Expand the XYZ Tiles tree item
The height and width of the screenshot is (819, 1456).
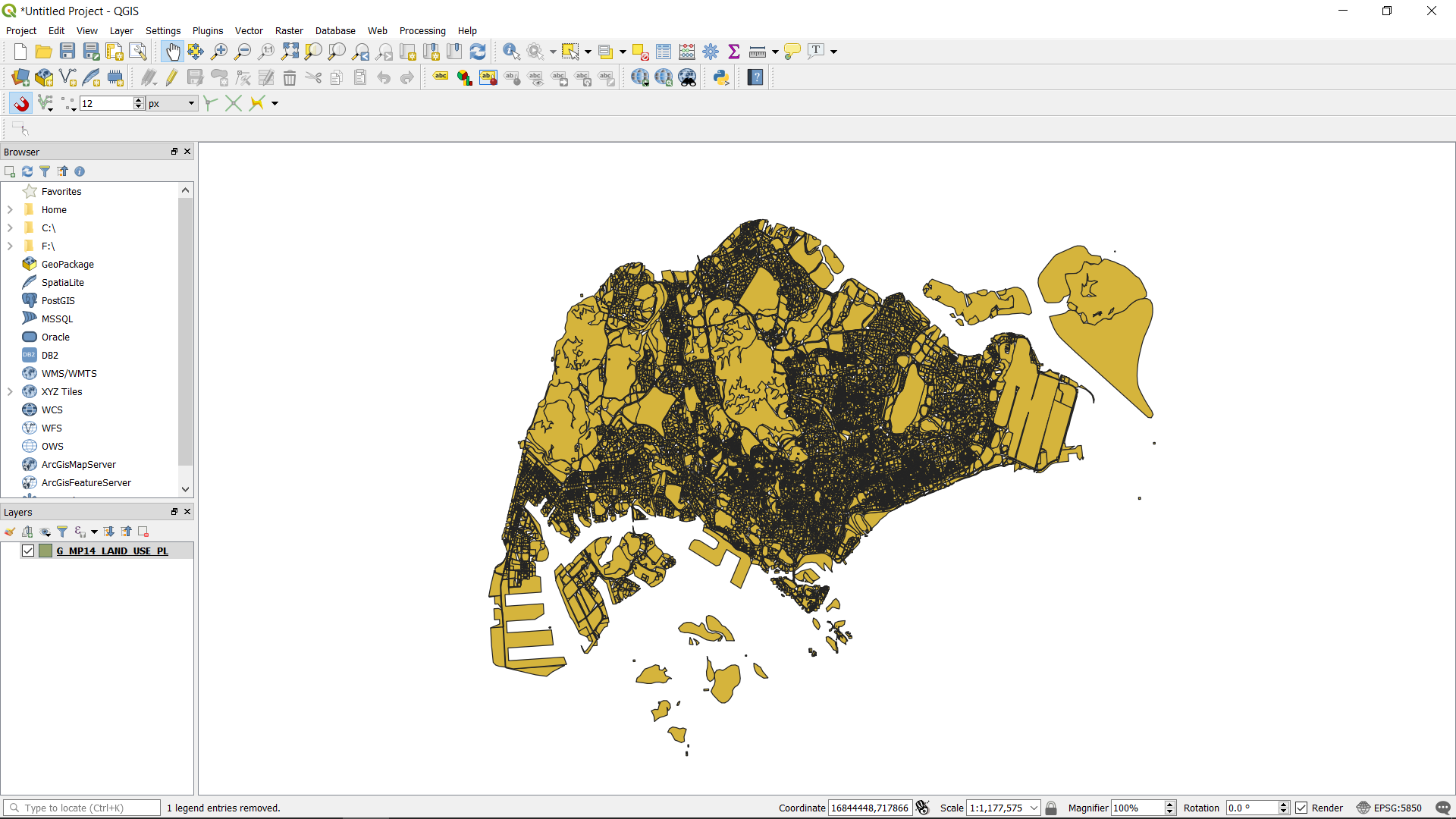pos(10,391)
